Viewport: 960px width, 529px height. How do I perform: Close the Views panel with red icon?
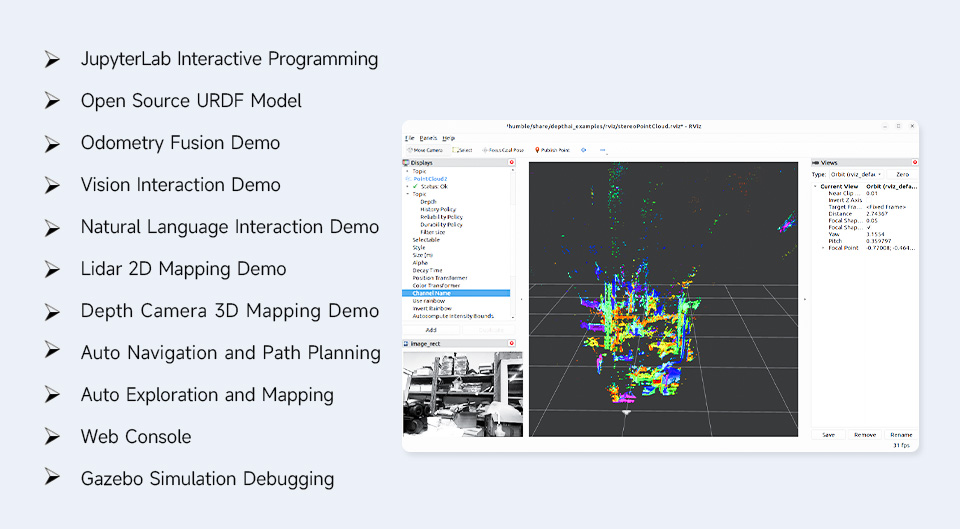tap(915, 162)
